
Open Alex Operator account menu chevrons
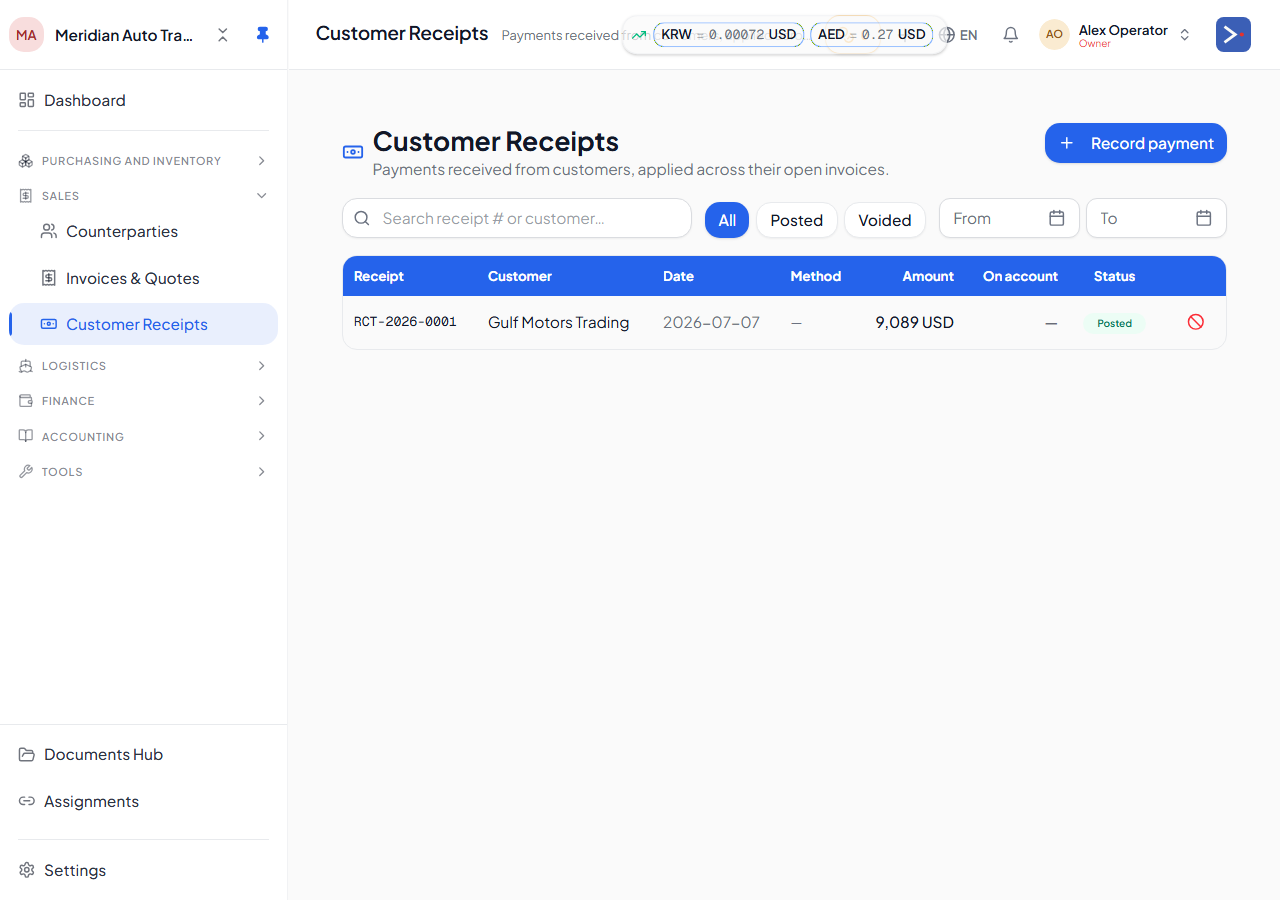coord(1185,35)
